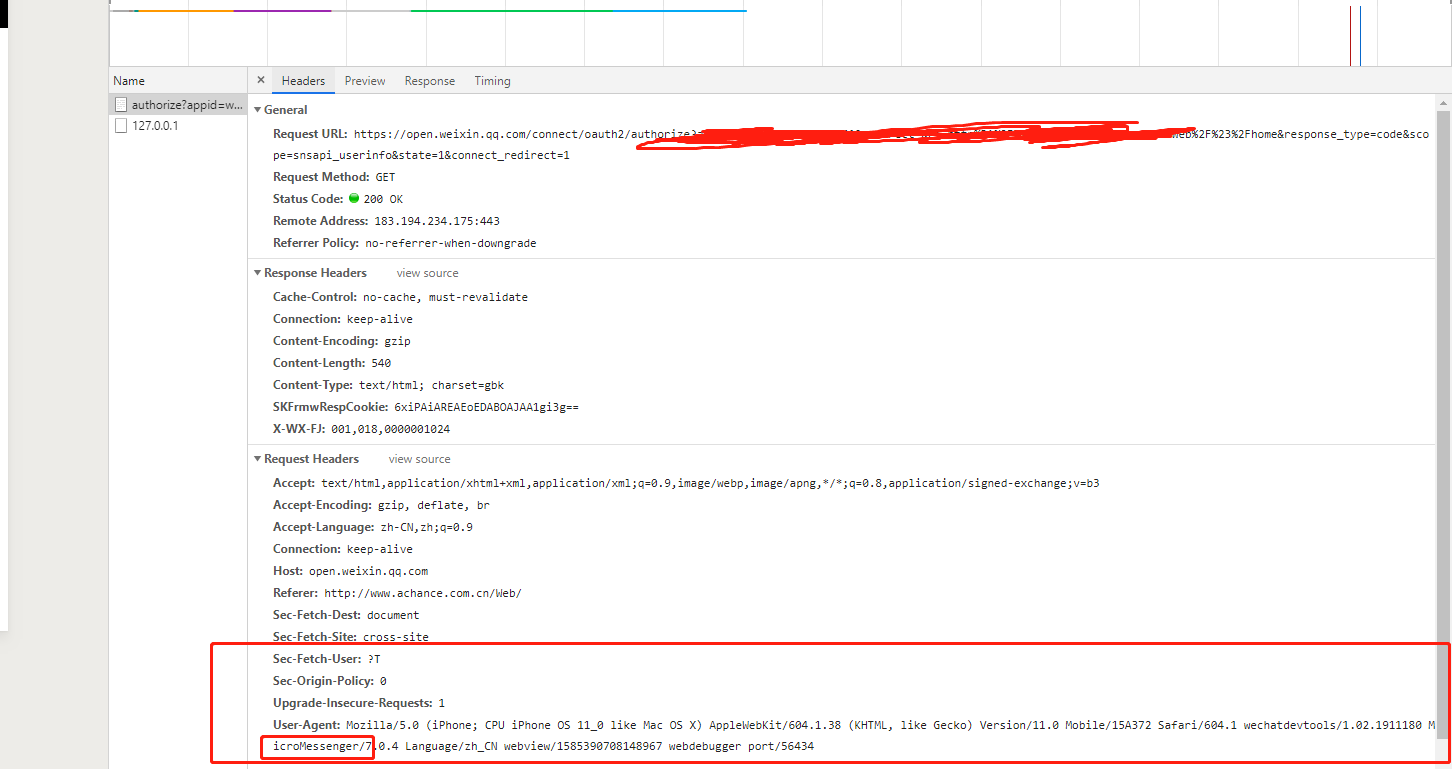Open the Preview tab
The image size is (1452, 769).
coord(365,81)
